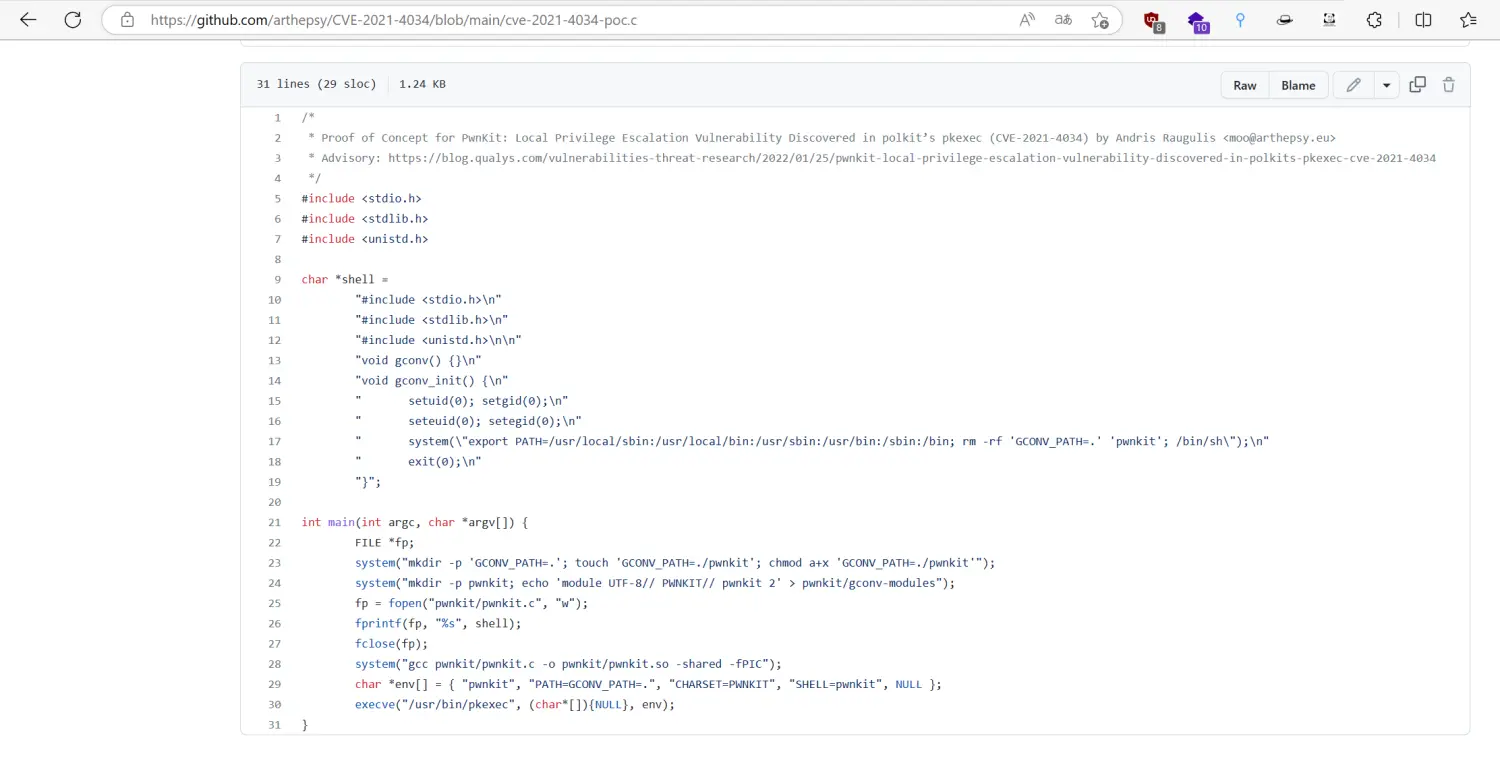Open the Favorites list icon
This screenshot has width=1500, height=771.
1467,20
